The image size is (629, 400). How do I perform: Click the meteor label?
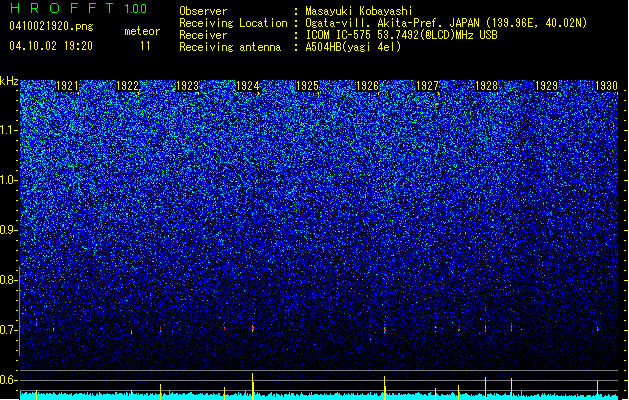click(142, 31)
